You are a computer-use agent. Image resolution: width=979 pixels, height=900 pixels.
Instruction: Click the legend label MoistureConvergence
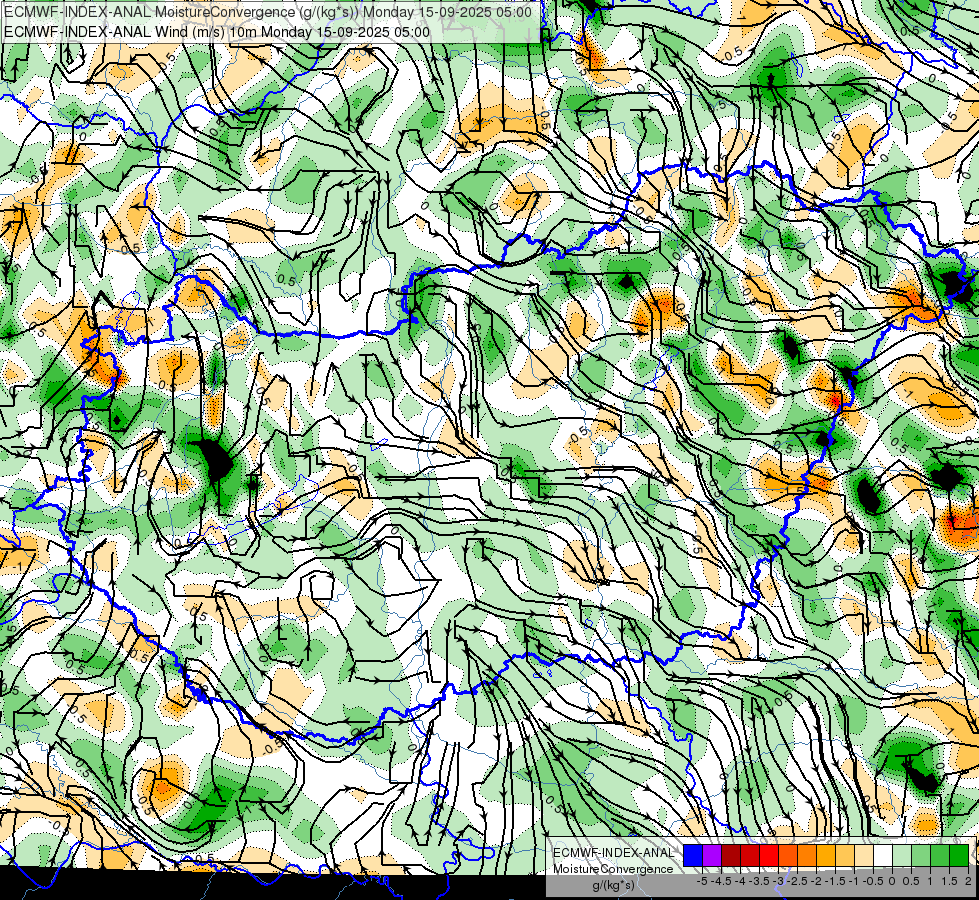pos(613,869)
